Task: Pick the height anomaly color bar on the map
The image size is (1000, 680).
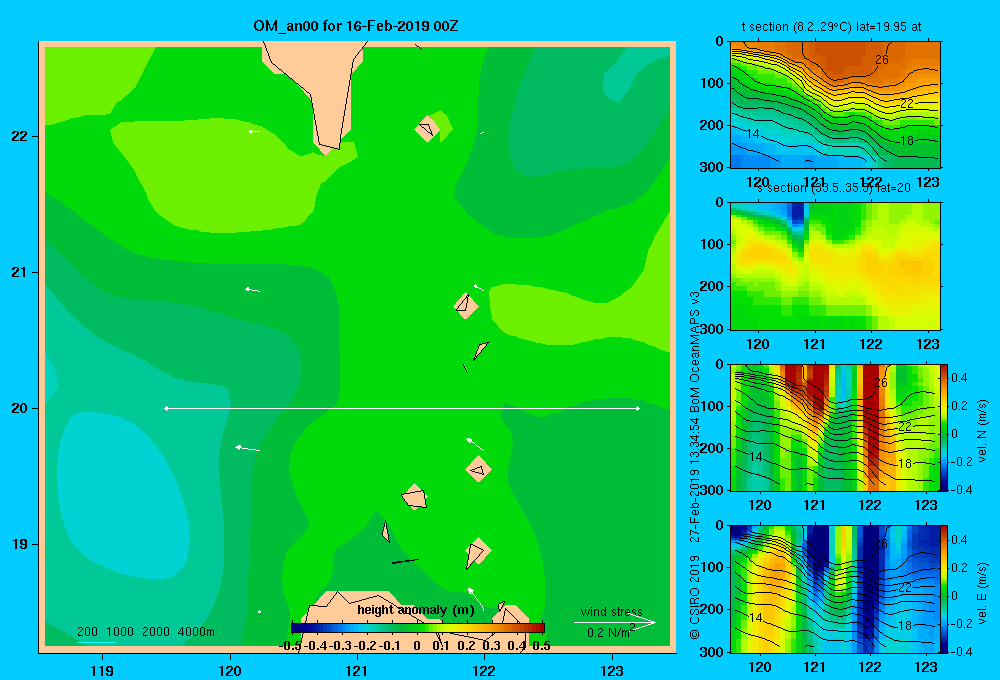Action: pyautogui.click(x=417, y=628)
